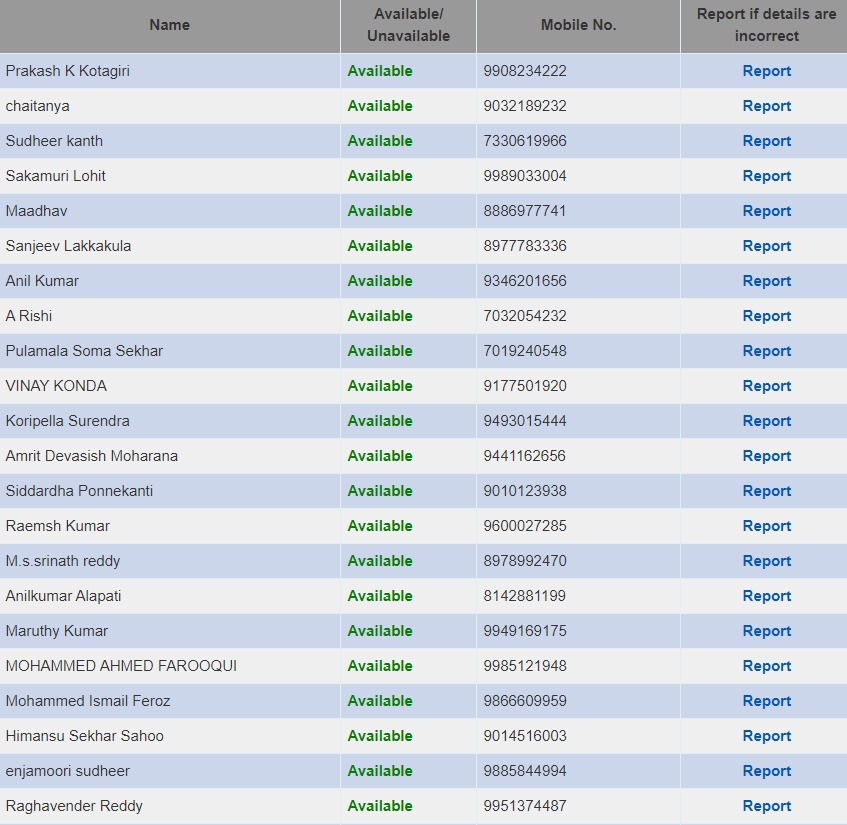Click Report for Maruthy Kumar
Screen dimensions: 847x825
click(x=767, y=631)
